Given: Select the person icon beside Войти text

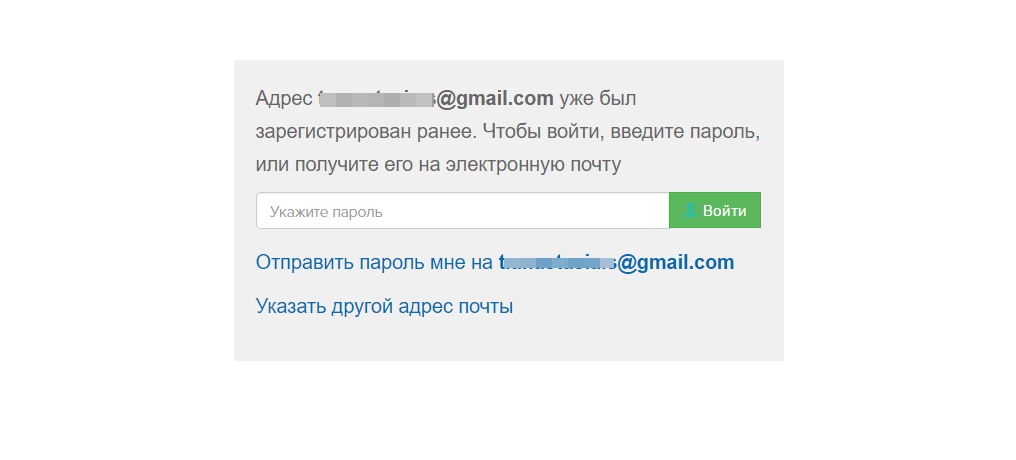Looking at the screenshot, I should (x=691, y=210).
